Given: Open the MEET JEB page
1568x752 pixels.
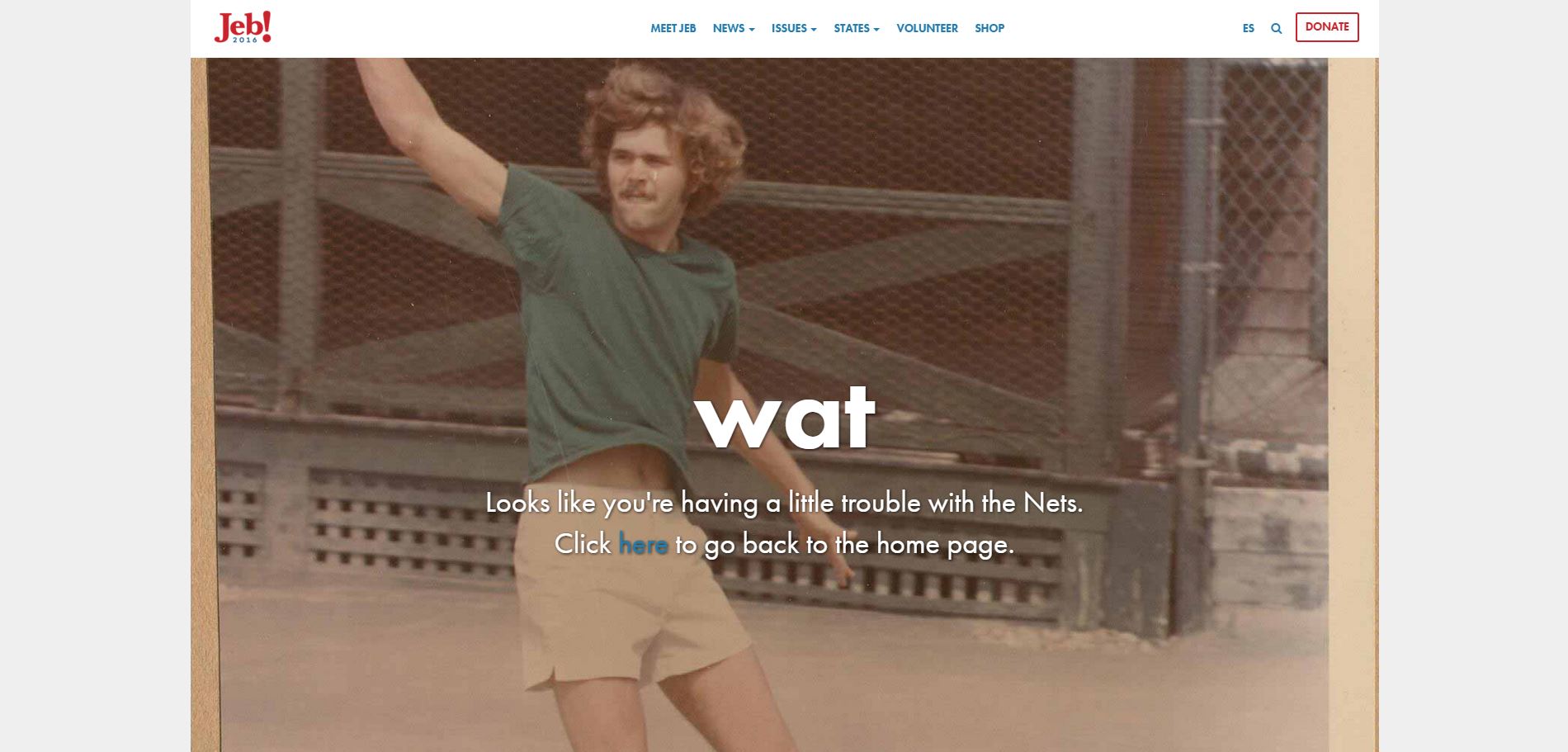Looking at the screenshot, I should [x=673, y=28].
